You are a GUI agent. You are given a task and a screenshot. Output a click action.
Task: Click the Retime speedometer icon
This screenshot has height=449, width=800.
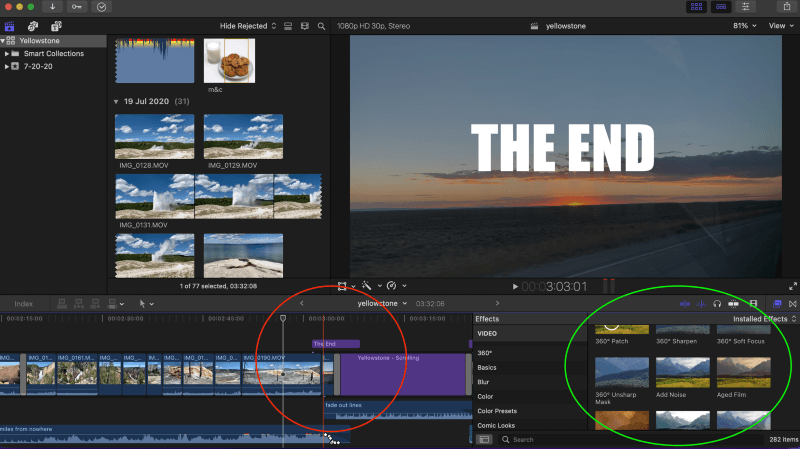click(391, 286)
